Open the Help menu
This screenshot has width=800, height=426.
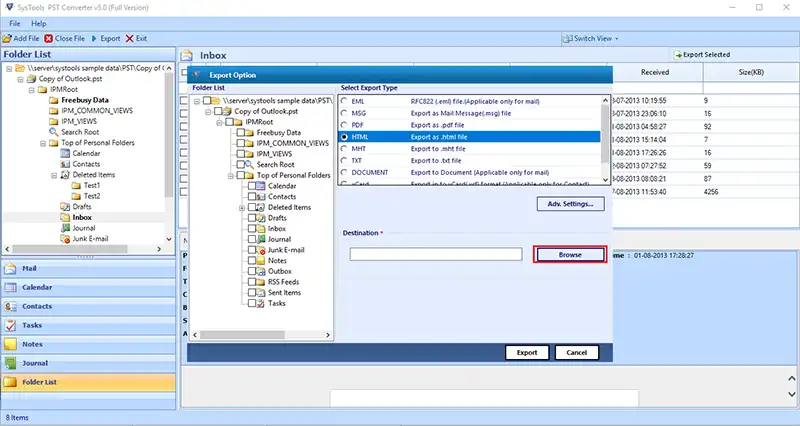[x=38, y=23]
